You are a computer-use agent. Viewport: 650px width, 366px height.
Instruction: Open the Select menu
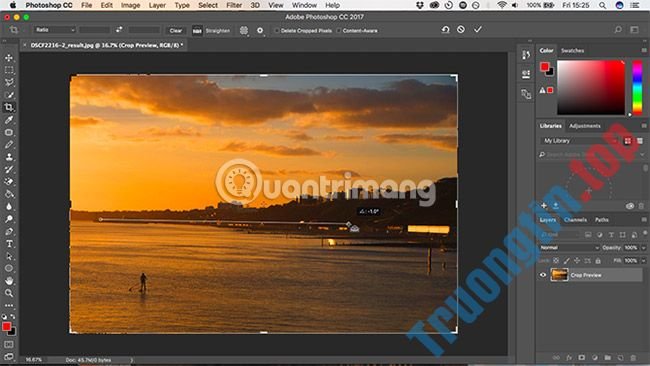[x=208, y=5]
